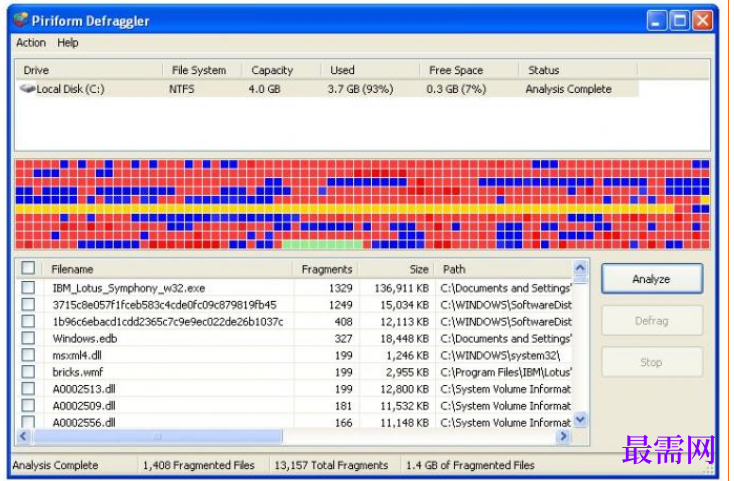Click 13,157 Total Fragments in status bar
This screenshot has width=734, height=481.
pos(331,465)
